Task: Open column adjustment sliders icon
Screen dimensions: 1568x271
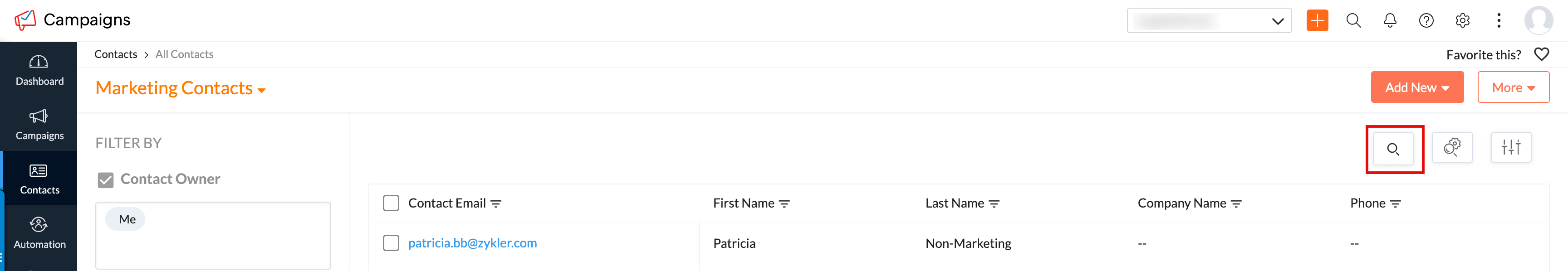Action: click(x=1510, y=148)
